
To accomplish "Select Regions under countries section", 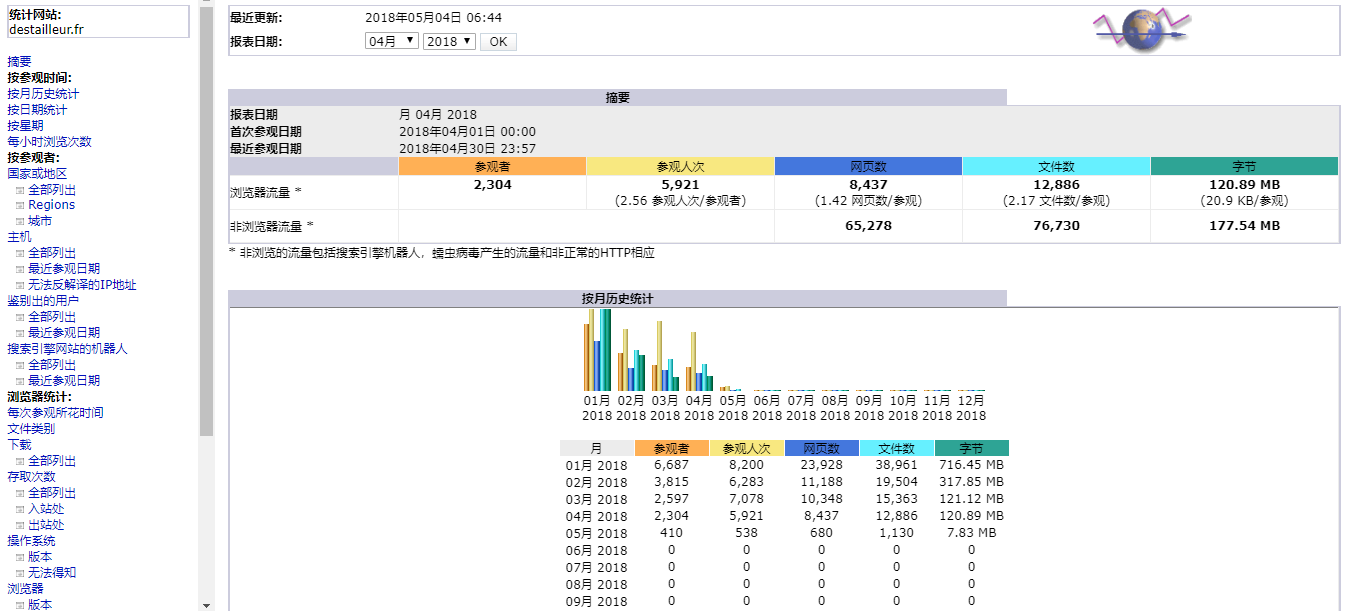I will click(x=51, y=205).
